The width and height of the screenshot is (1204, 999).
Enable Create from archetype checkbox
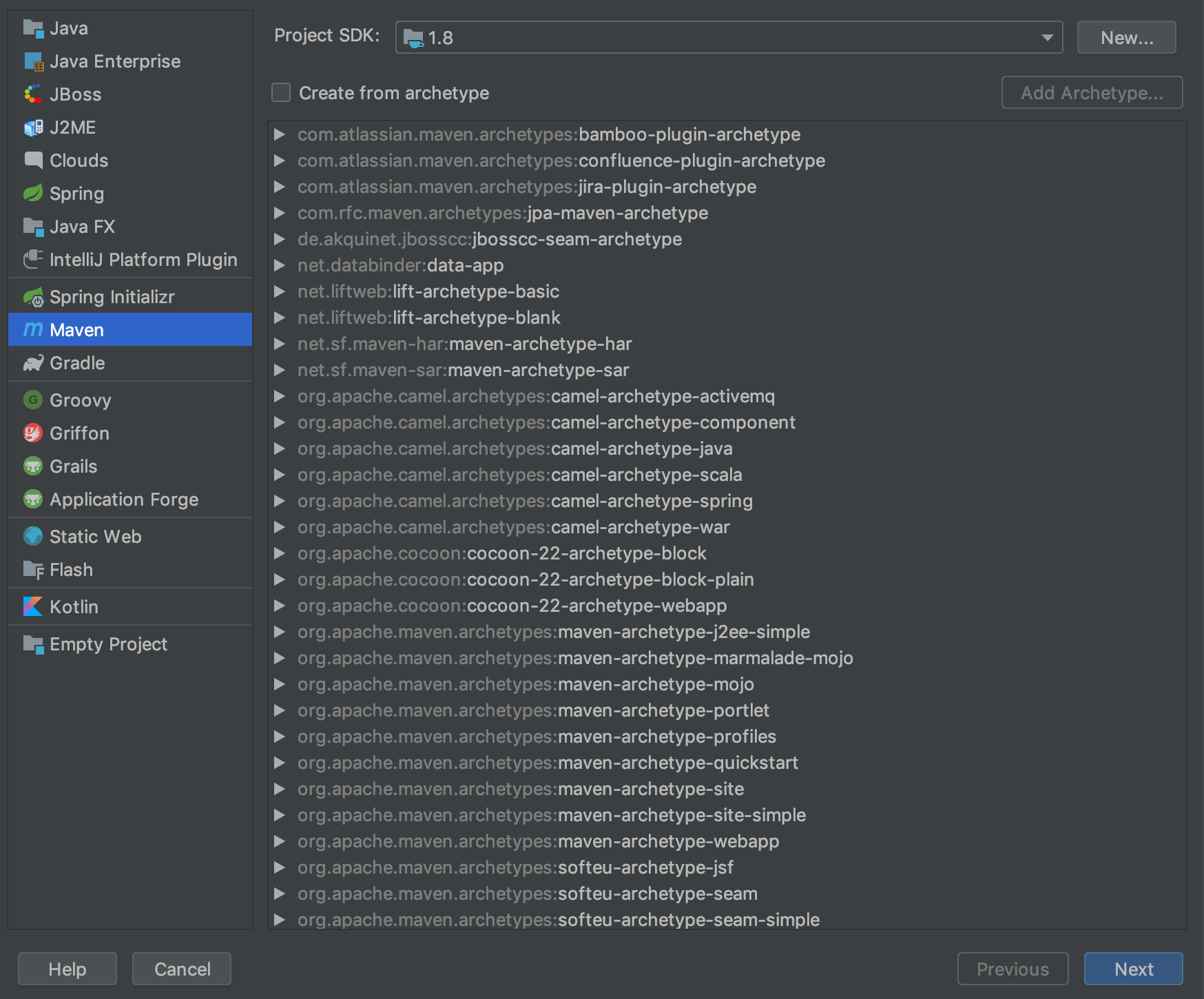tap(281, 92)
